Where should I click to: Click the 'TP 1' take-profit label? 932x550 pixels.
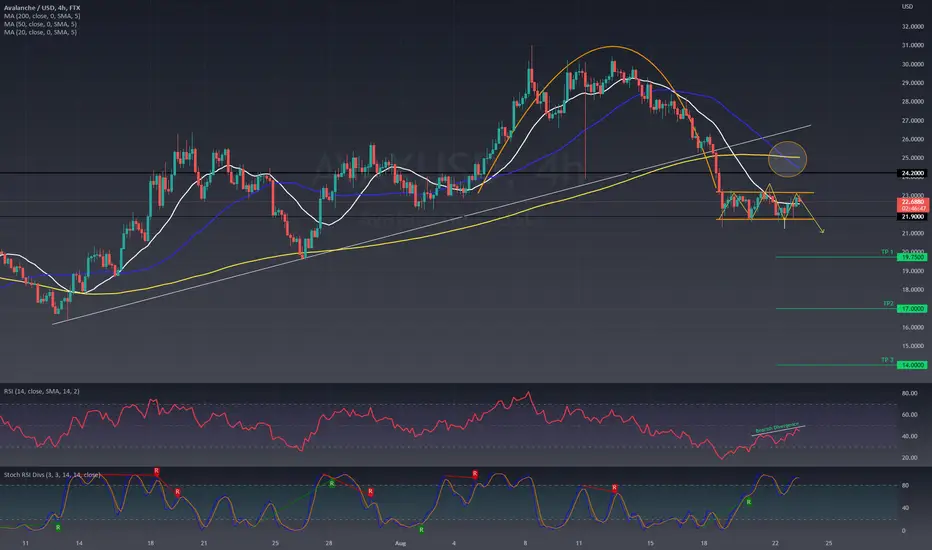coord(887,252)
